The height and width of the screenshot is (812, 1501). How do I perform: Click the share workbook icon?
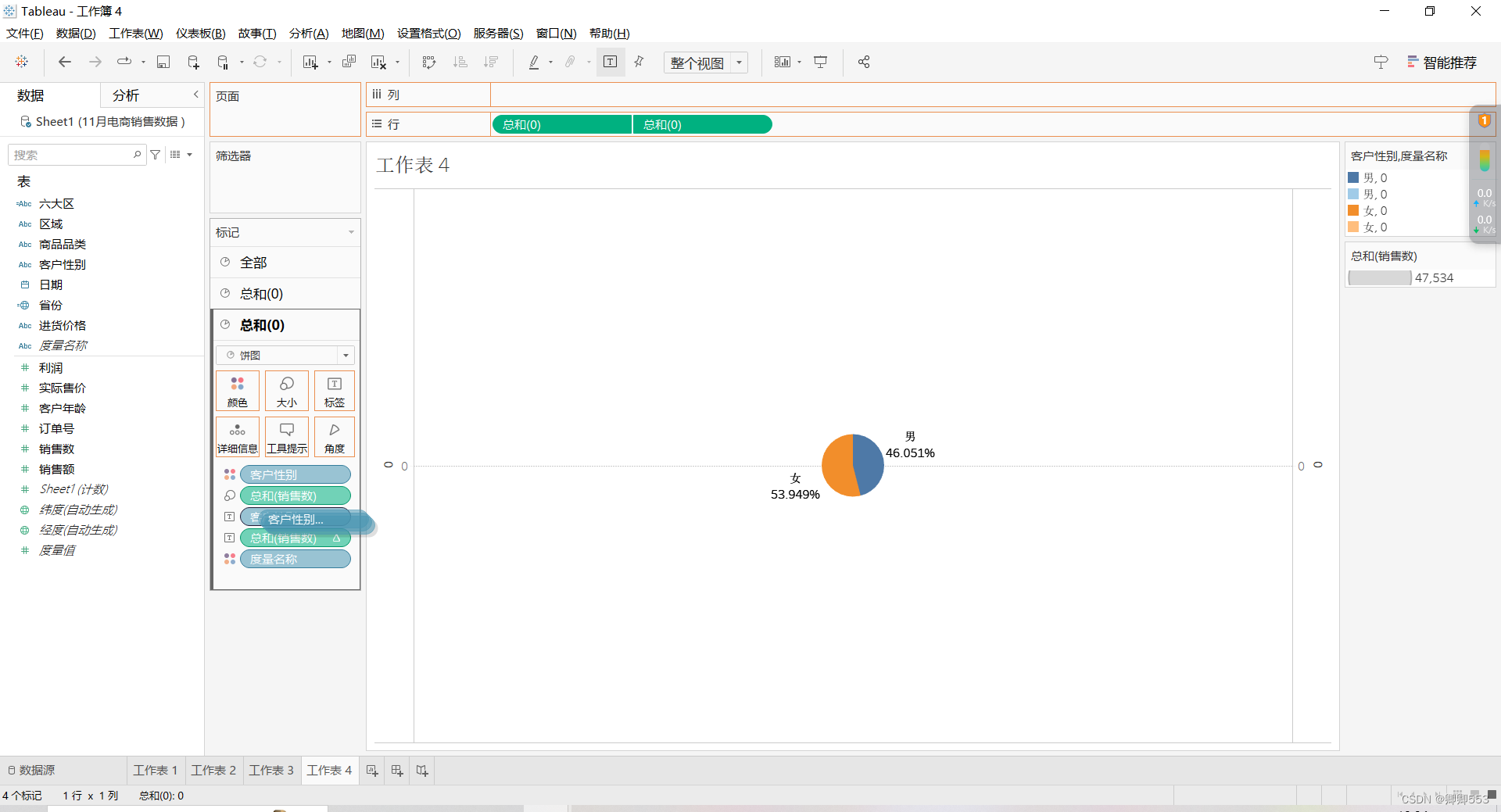click(864, 62)
